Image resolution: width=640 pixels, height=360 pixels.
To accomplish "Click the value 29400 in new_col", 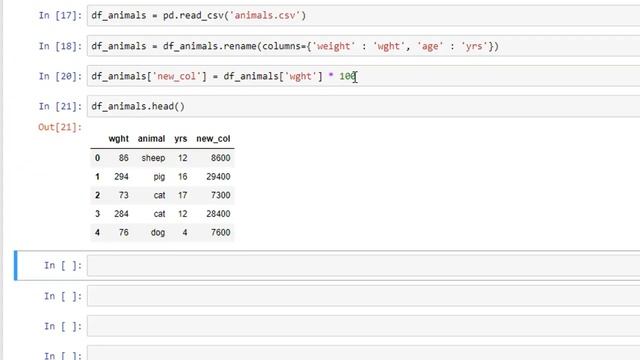I will pyautogui.click(x=218, y=177).
